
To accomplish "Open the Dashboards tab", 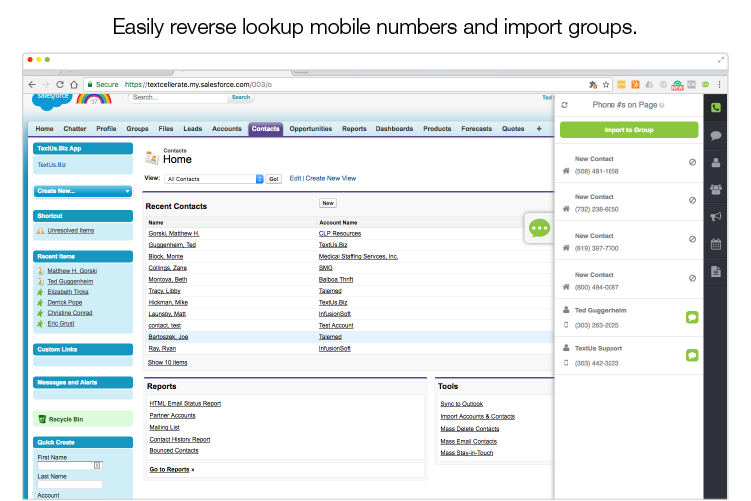I will [394, 129].
